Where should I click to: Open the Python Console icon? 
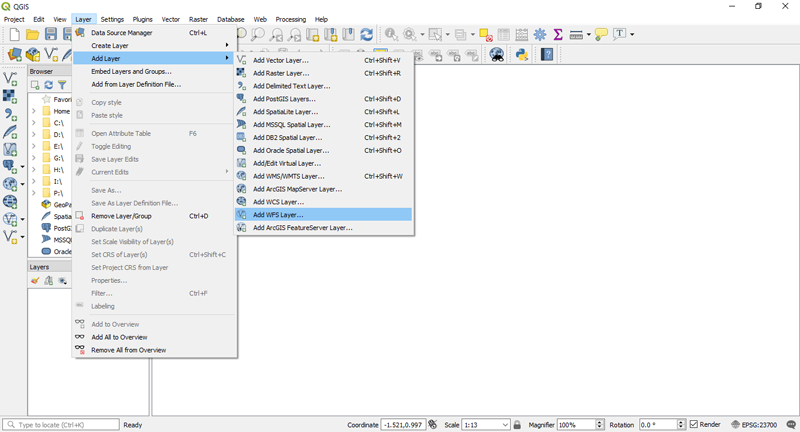(x=521, y=54)
